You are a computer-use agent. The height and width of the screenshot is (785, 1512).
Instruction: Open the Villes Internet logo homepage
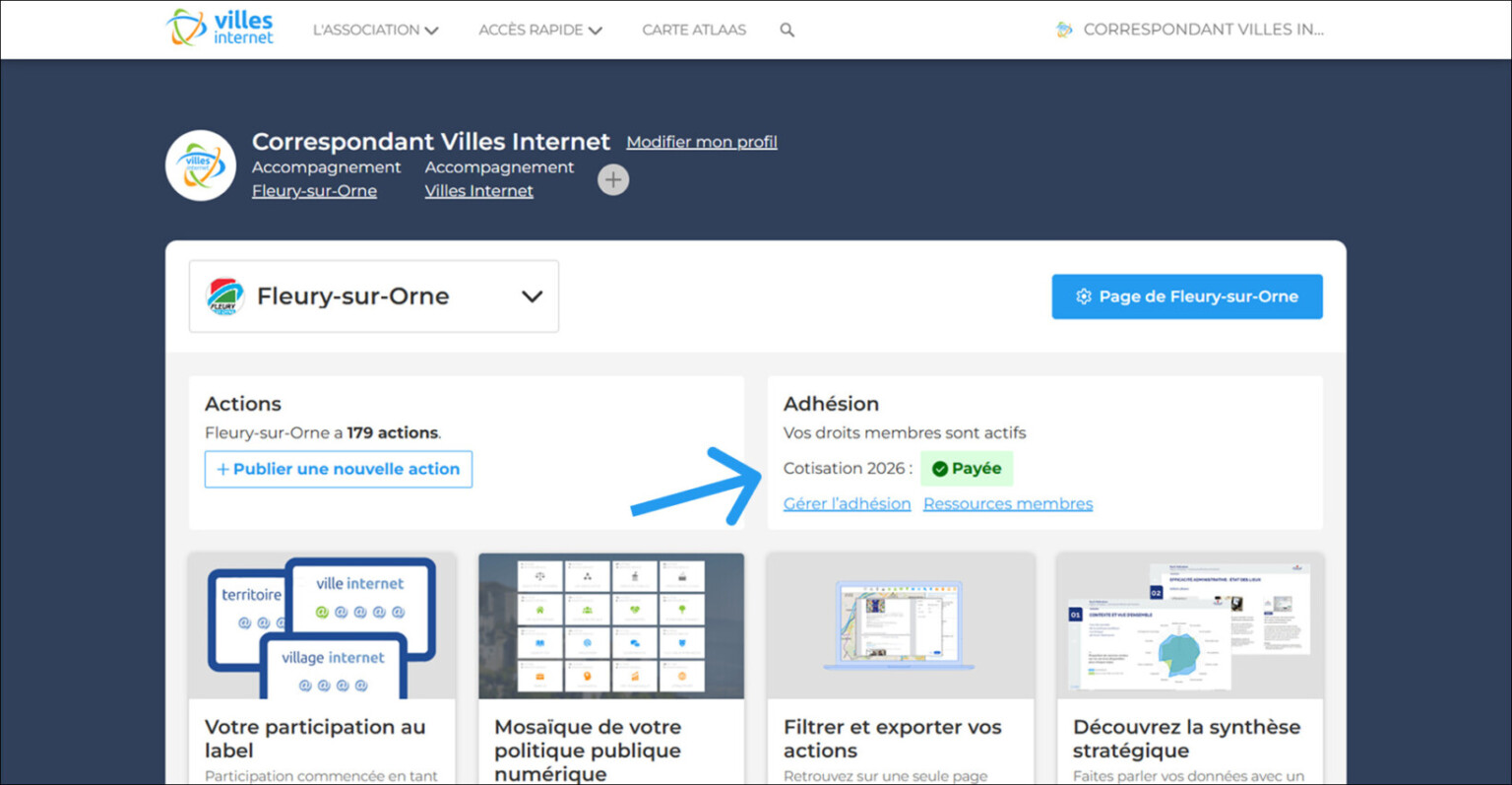coord(220,28)
